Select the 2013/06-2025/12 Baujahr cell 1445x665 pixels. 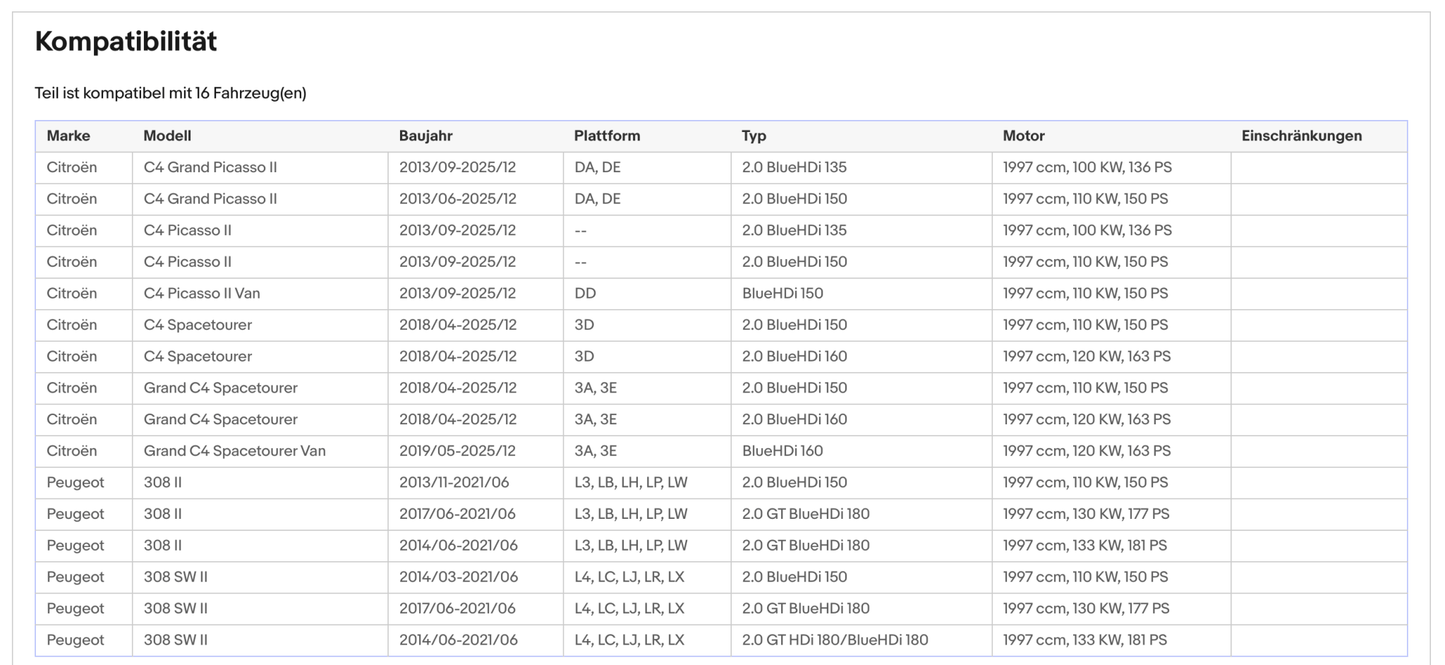point(457,199)
